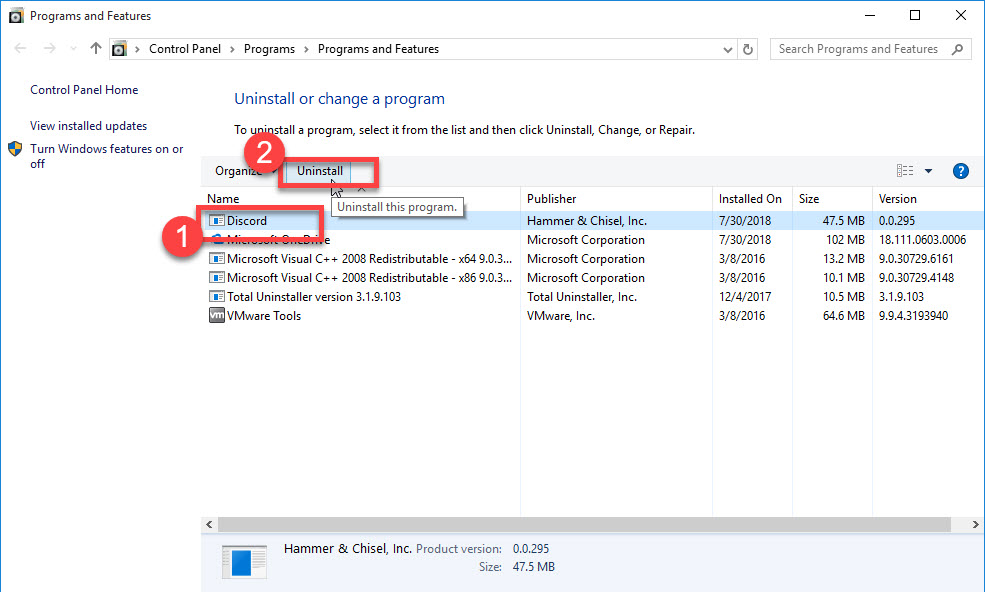Image resolution: width=985 pixels, height=592 pixels.
Task: Click version 18.111.0603.0006 cell
Action: coord(922,240)
